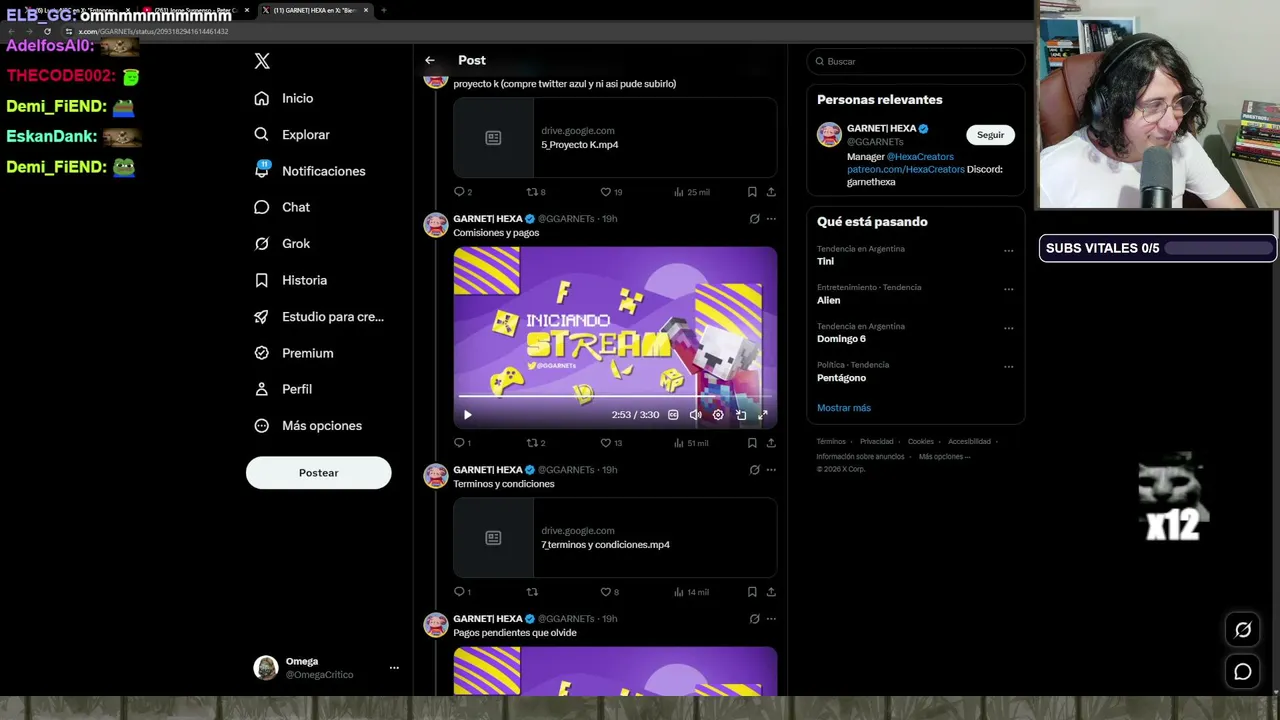Toggle video closed captions
Image resolution: width=1280 pixels, height=720 pixels.
tap(673, 414)
